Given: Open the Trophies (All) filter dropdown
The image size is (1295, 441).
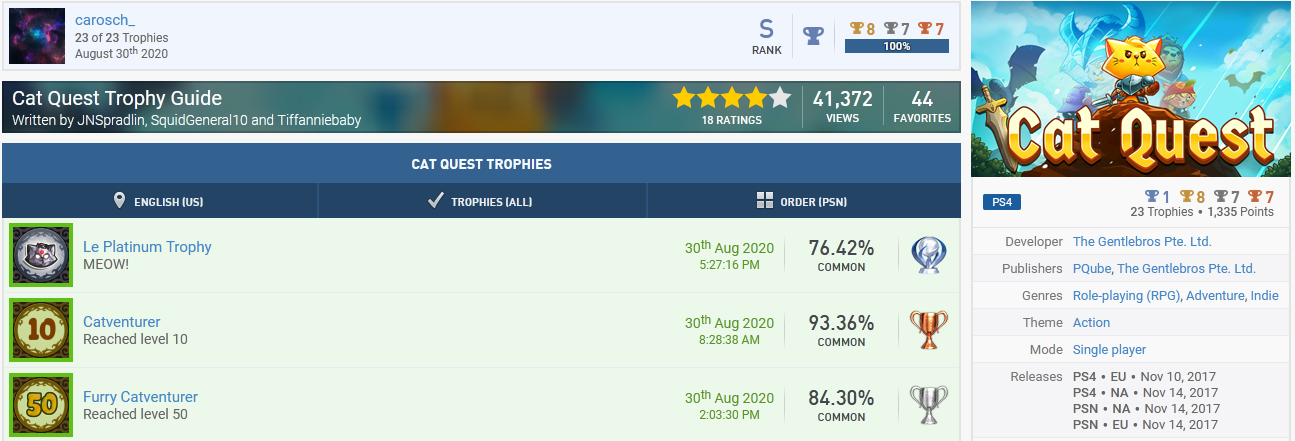Looking at the screenshot, I should (x=482, y=201).
